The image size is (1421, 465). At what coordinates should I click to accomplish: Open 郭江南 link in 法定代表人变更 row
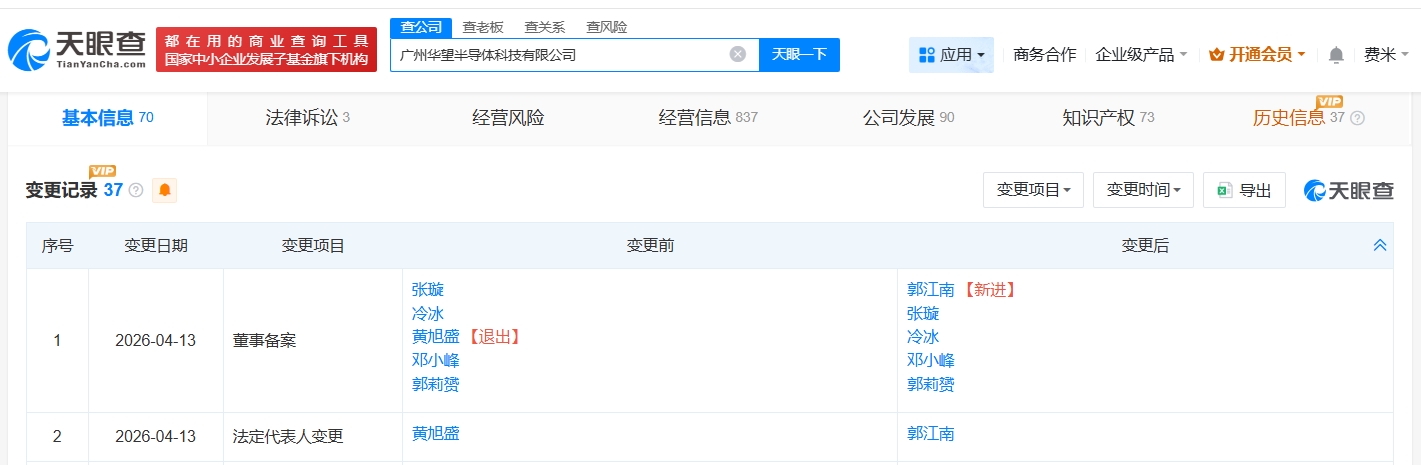pyautogui.click(x=930, y=434)
